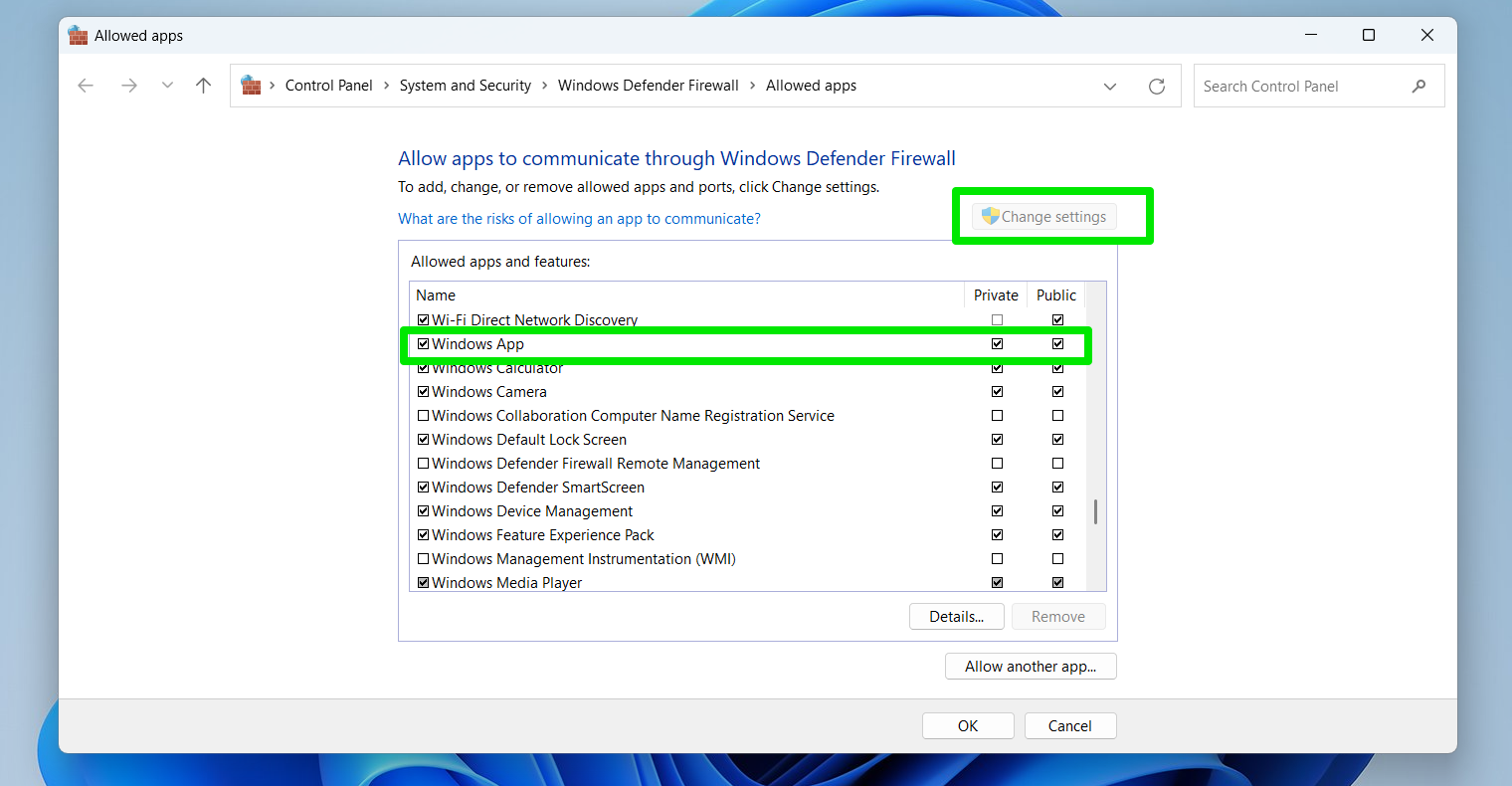
Task: Navigate to Control Panel breadcrumb
Action: pyautogui.click(x=328, y=86)
